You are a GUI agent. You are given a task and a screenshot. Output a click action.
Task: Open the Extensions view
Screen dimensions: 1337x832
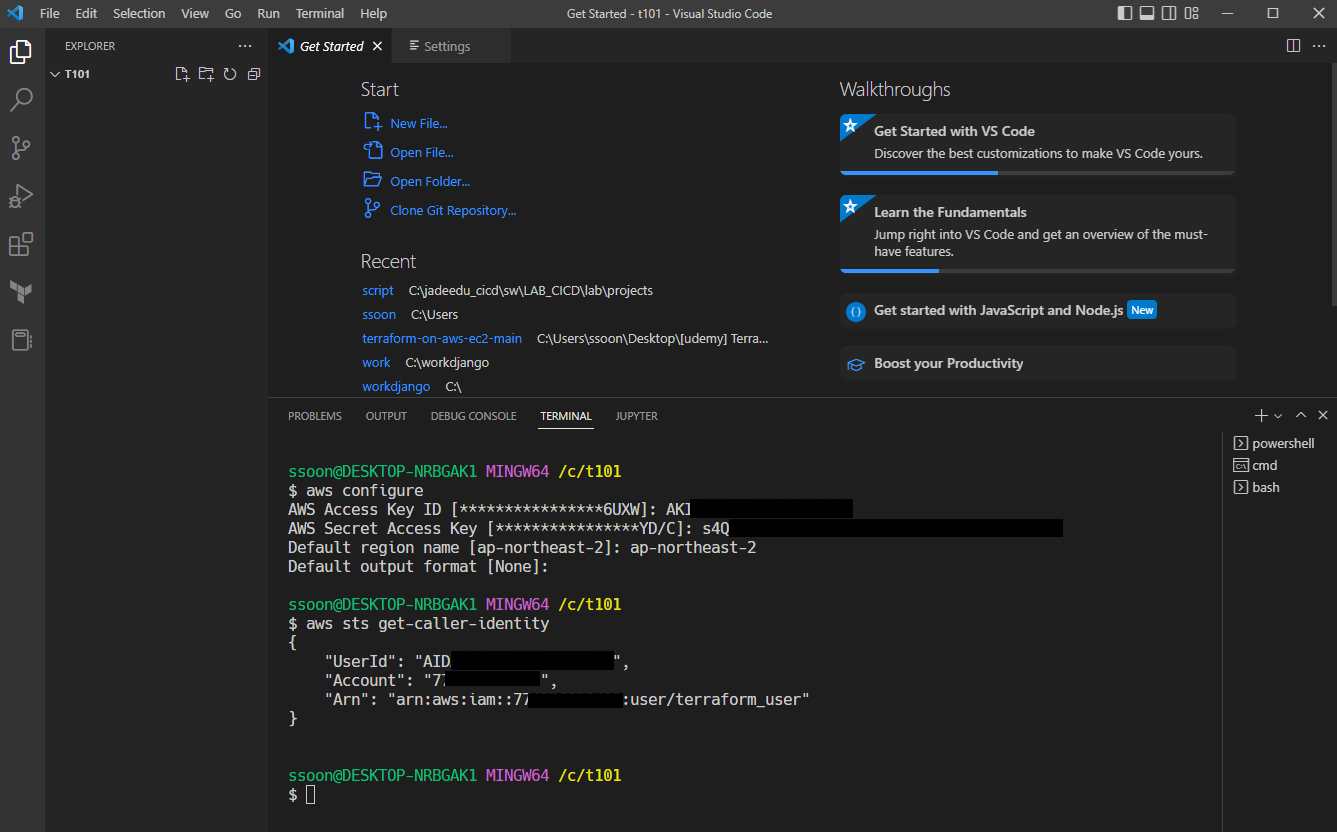(21, 244)
